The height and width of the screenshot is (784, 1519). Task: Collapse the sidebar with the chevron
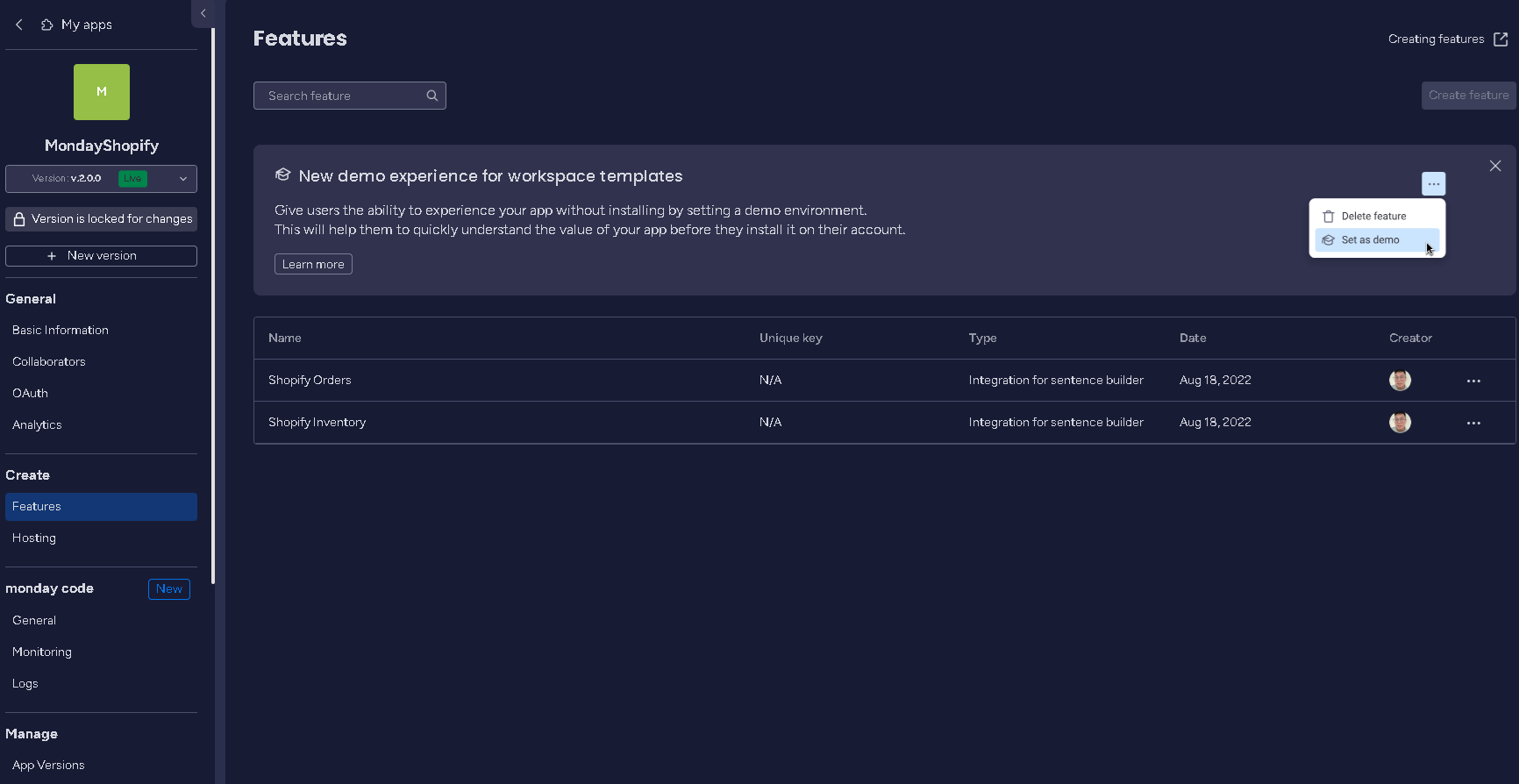203,13
